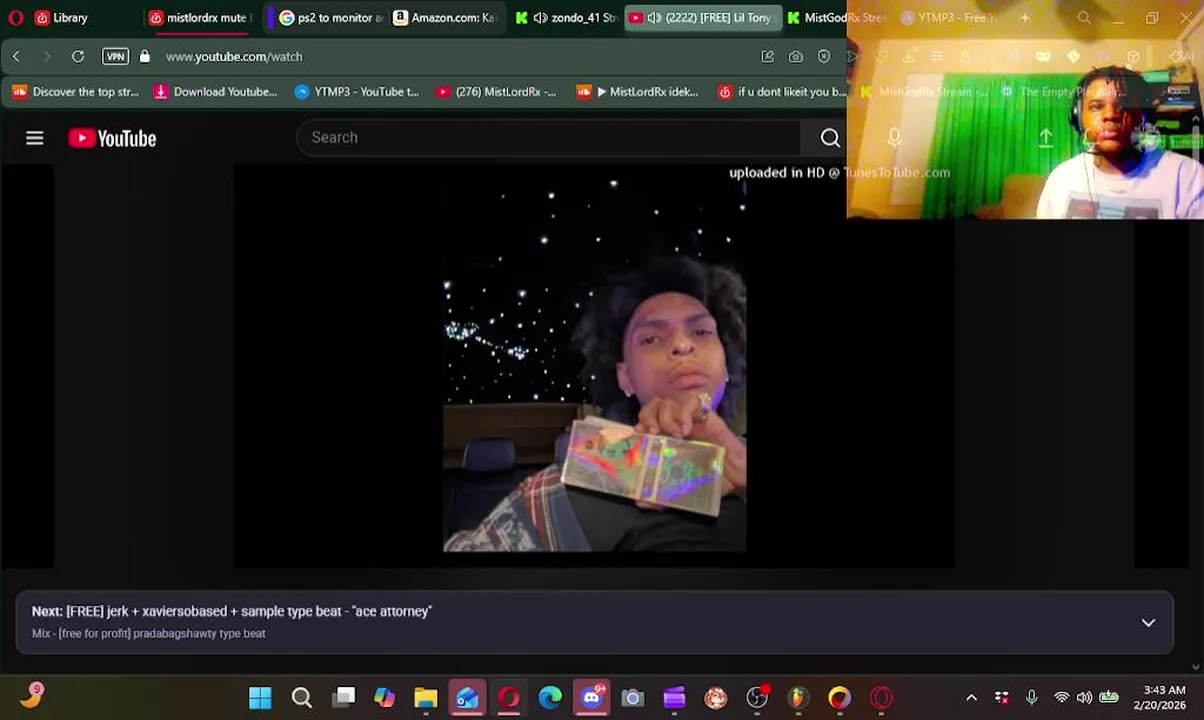Click the YouTube Search box

(548, 138)
